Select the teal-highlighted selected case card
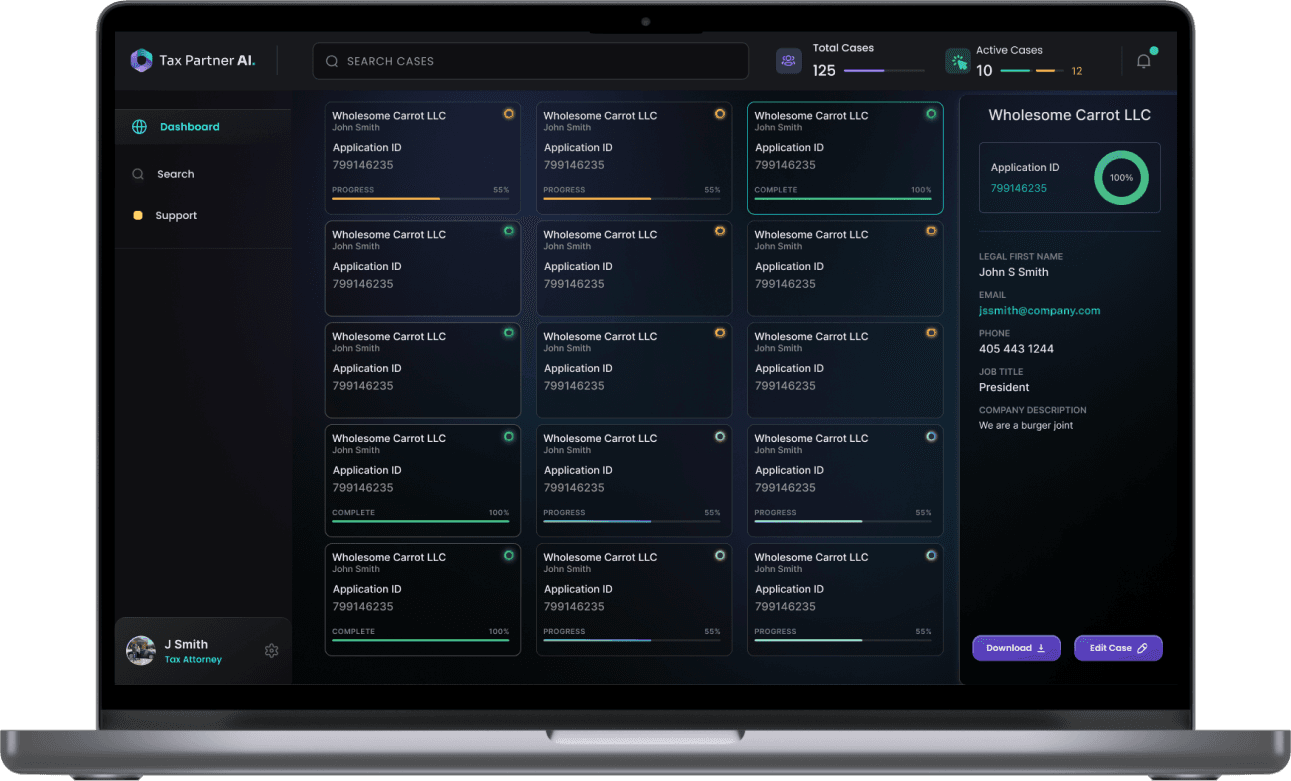 point(845,158)
